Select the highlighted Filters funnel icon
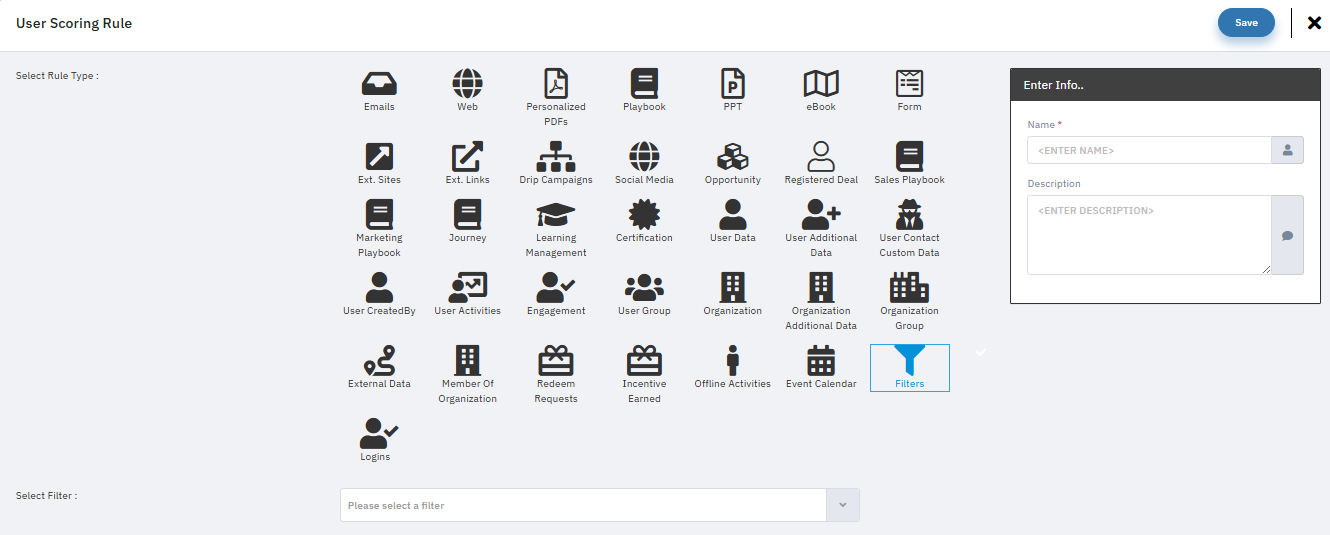Viewport: 1330px width, 535px height. 909,362
